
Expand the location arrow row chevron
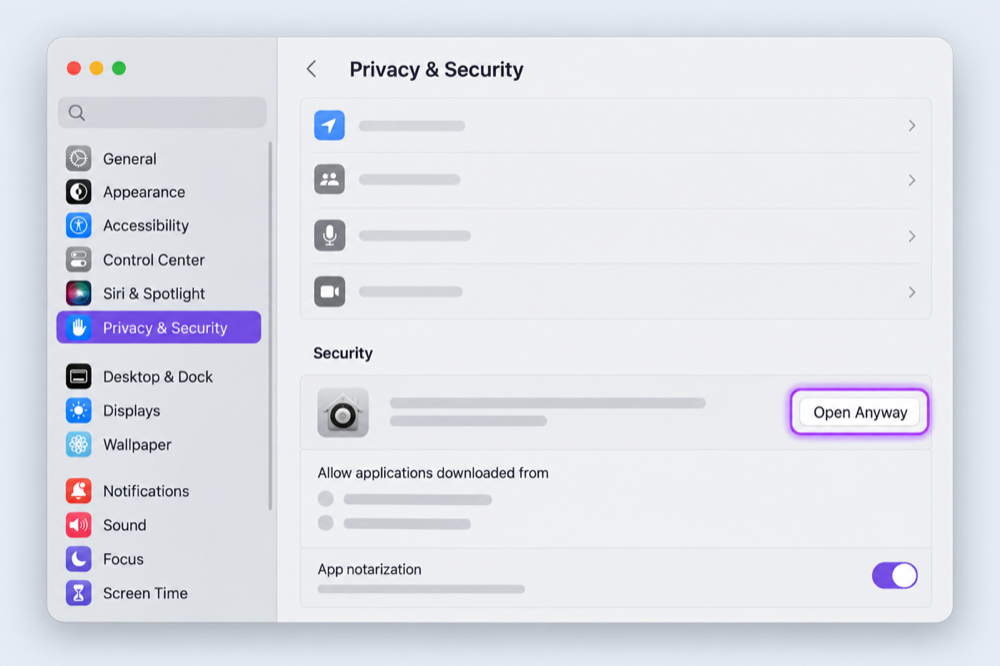click(912, 126)
